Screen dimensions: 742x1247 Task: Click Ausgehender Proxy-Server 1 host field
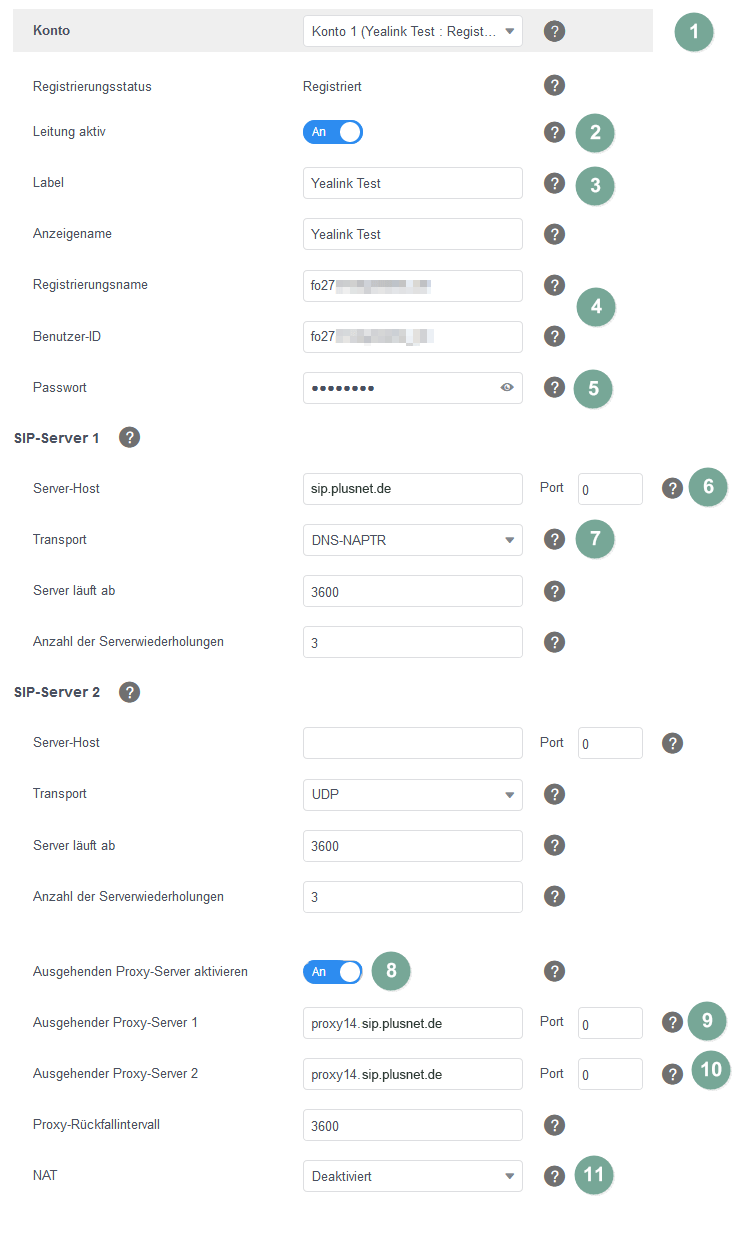[x=412, y=1023]
